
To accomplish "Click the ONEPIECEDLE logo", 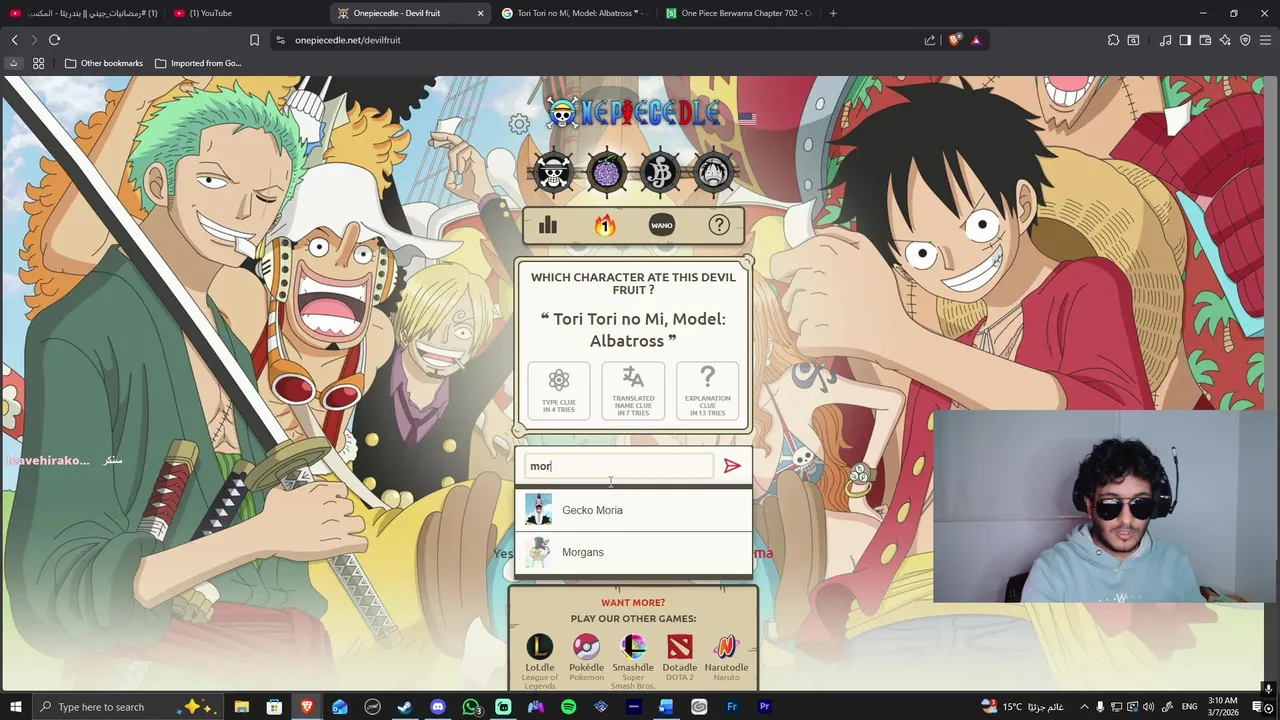I will tap(634, 113).
